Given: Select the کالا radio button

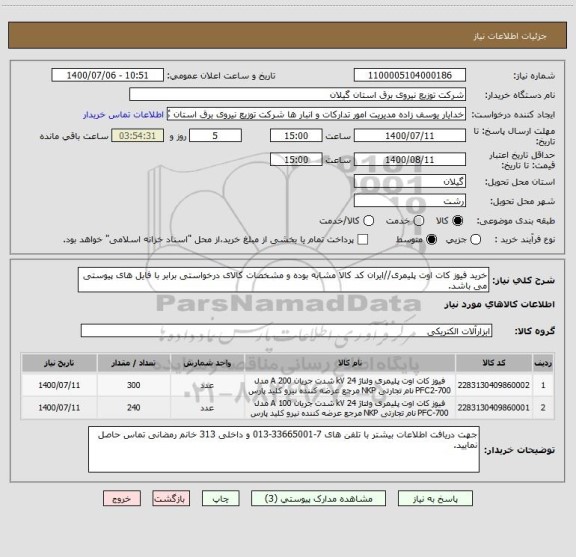Looking at the screenshot, I should click(458, 220).
